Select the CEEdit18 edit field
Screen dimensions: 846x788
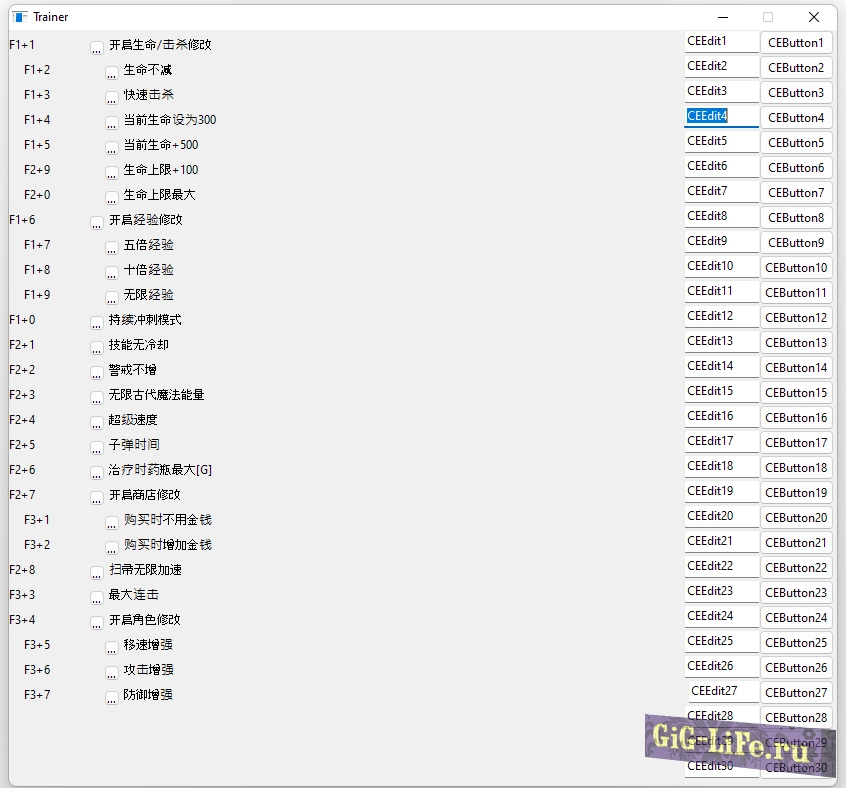[x=721, y=467]
